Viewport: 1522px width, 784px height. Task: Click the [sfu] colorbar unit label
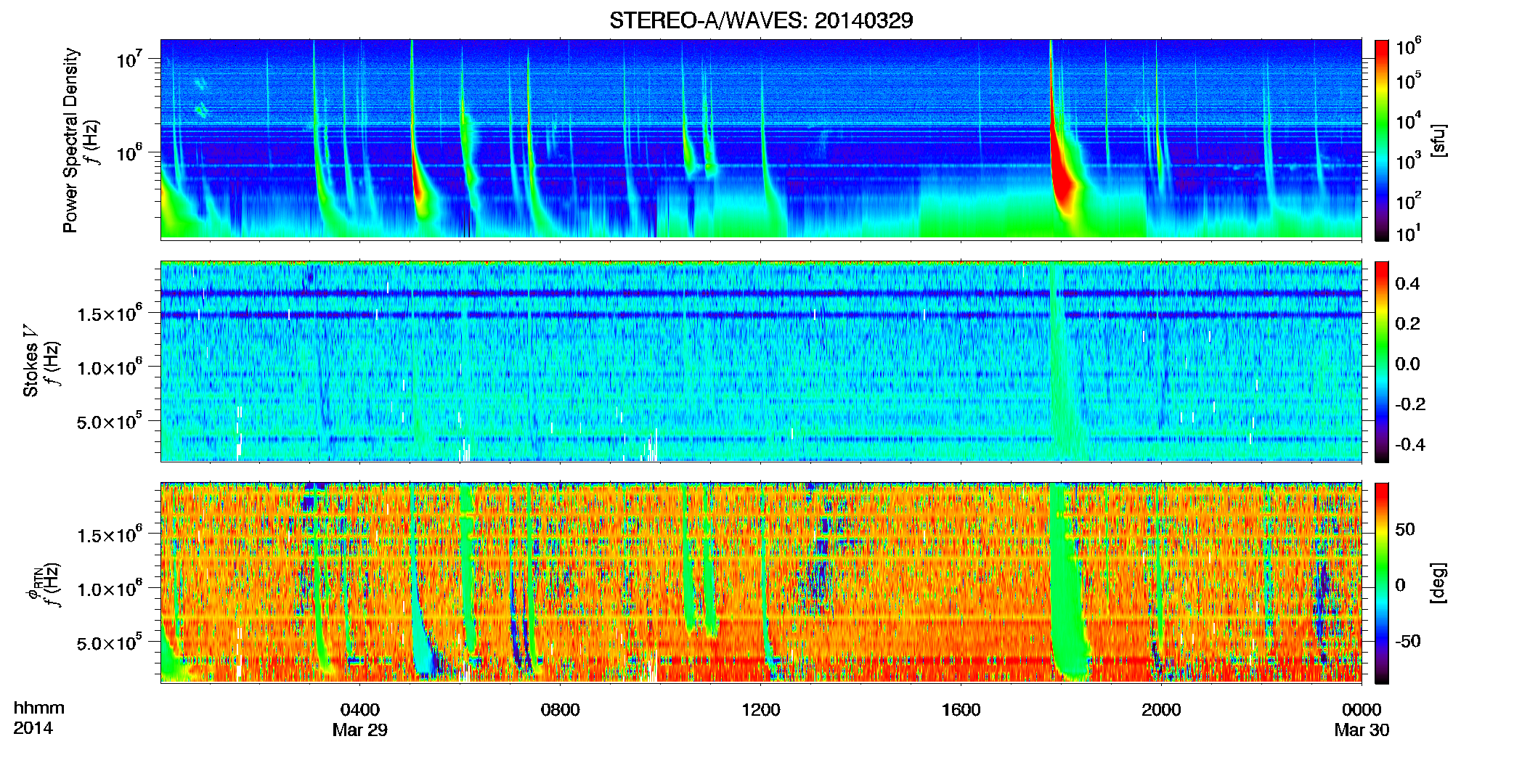[x=1439, y=140]
